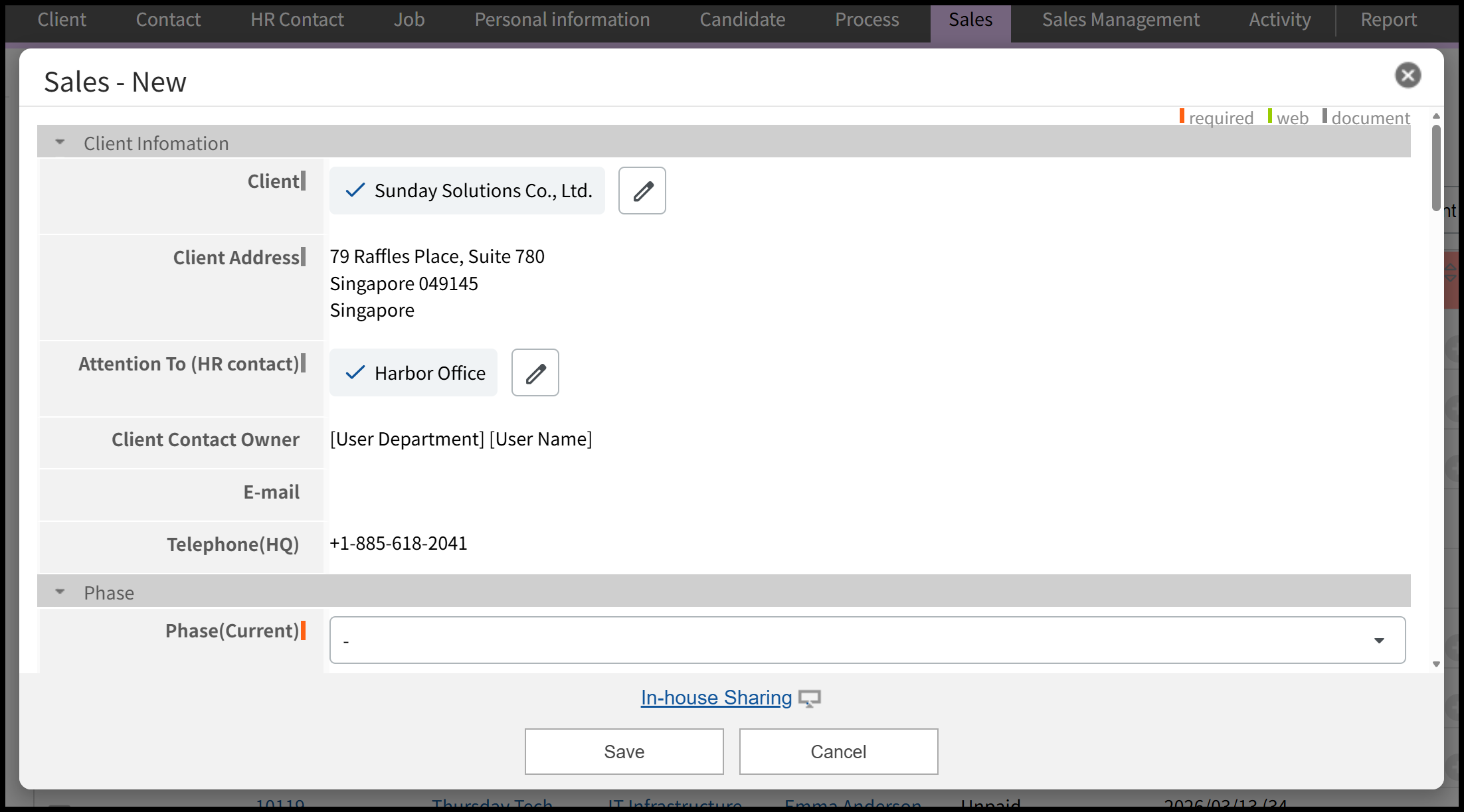
Task: Open the In-house Sharing link
Action: pyautogui.click(x=716, y=698)
